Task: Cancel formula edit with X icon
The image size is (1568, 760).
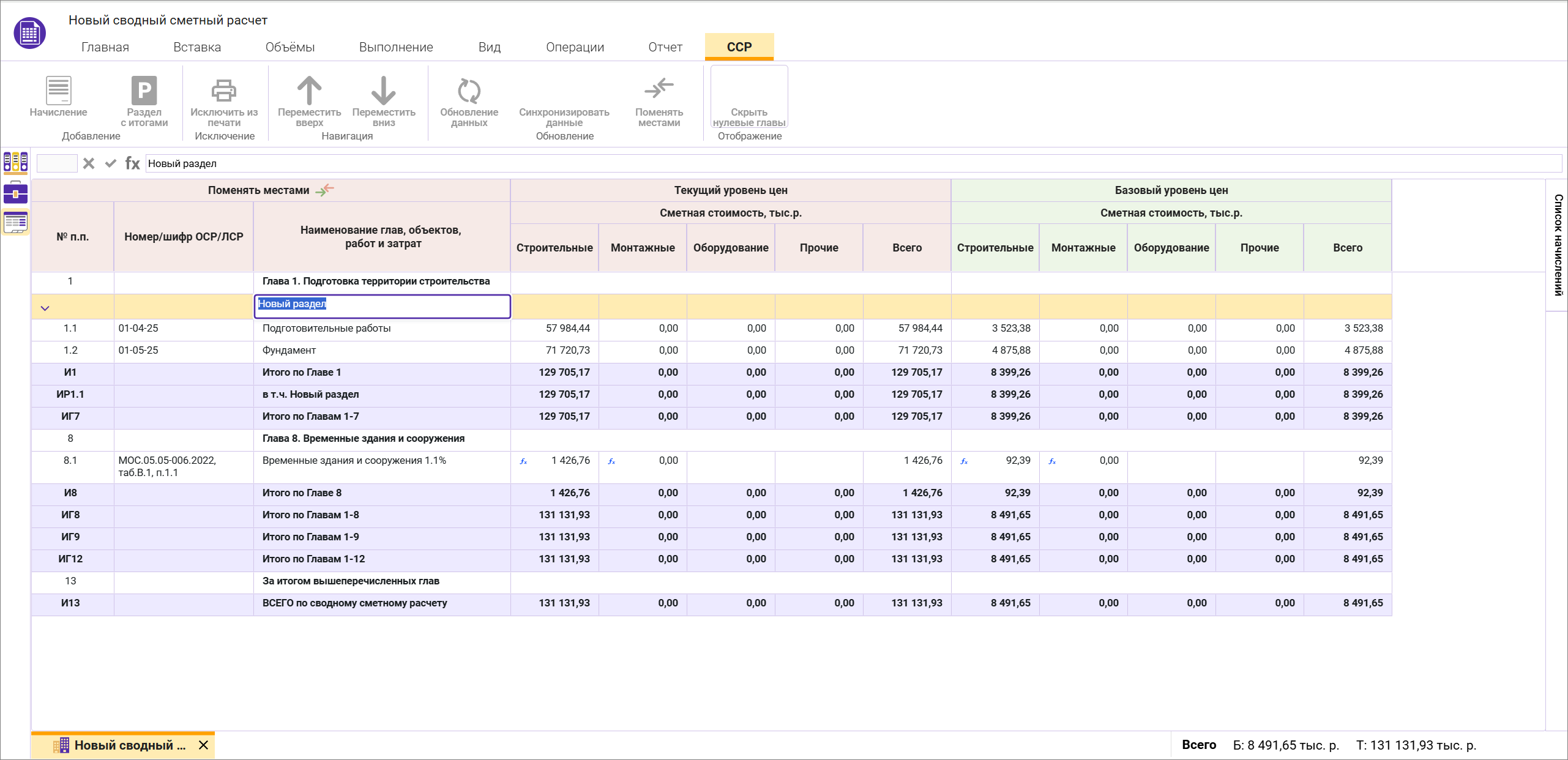Action: (89, 163)
